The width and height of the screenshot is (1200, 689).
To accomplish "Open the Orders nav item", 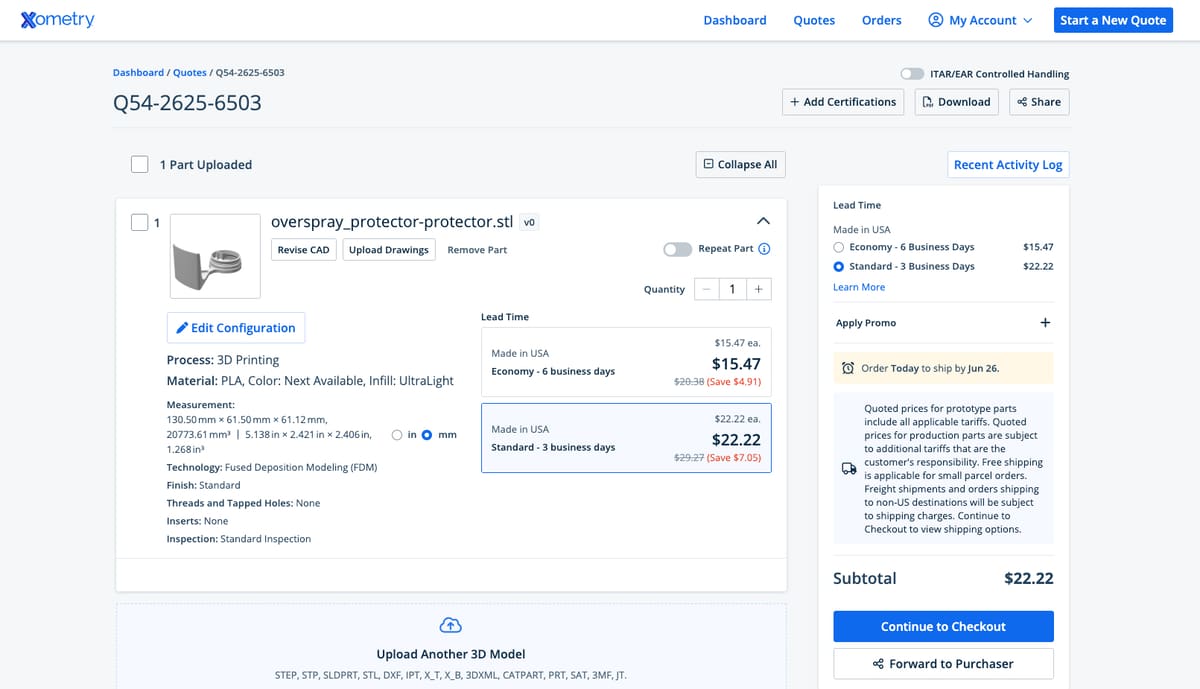I will (x=882, y=20).
